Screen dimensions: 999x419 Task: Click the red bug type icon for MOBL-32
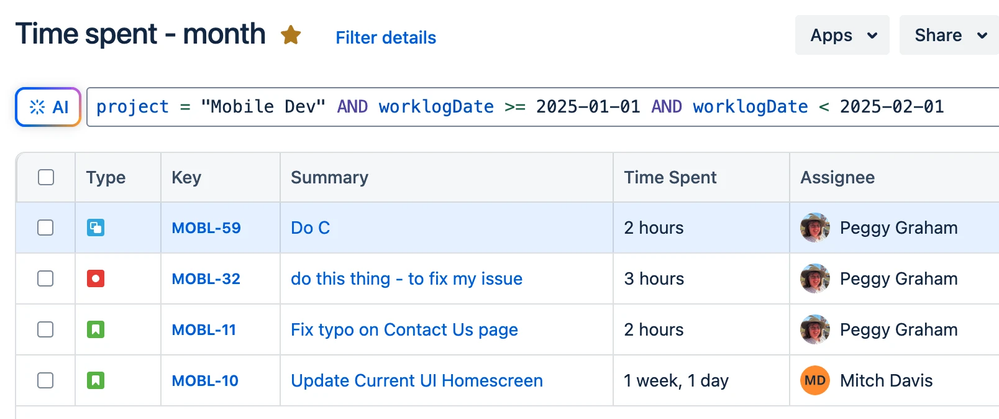point(96,279)
